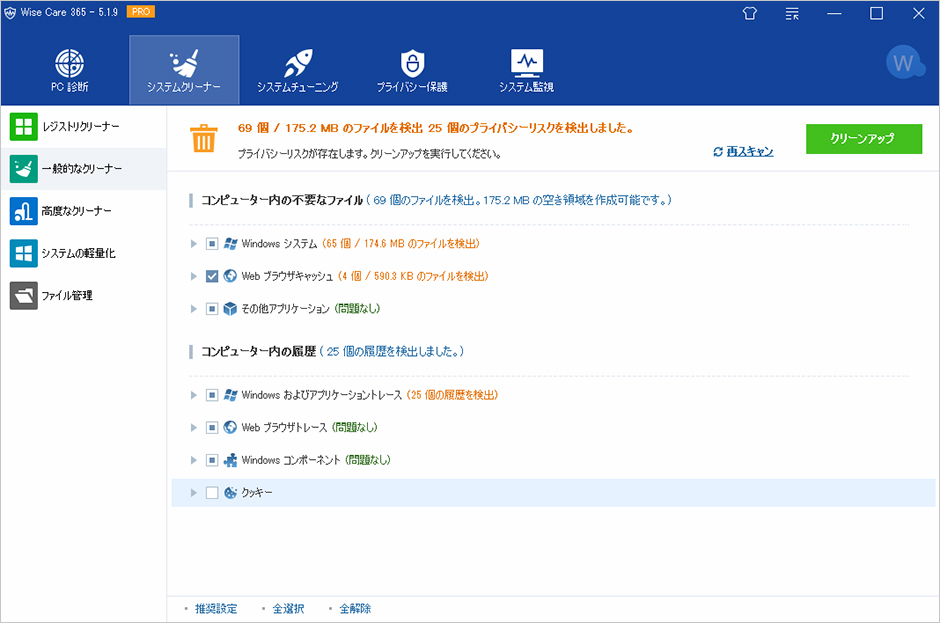Click the green クリーンアップ button

click(x=864, y=139)
